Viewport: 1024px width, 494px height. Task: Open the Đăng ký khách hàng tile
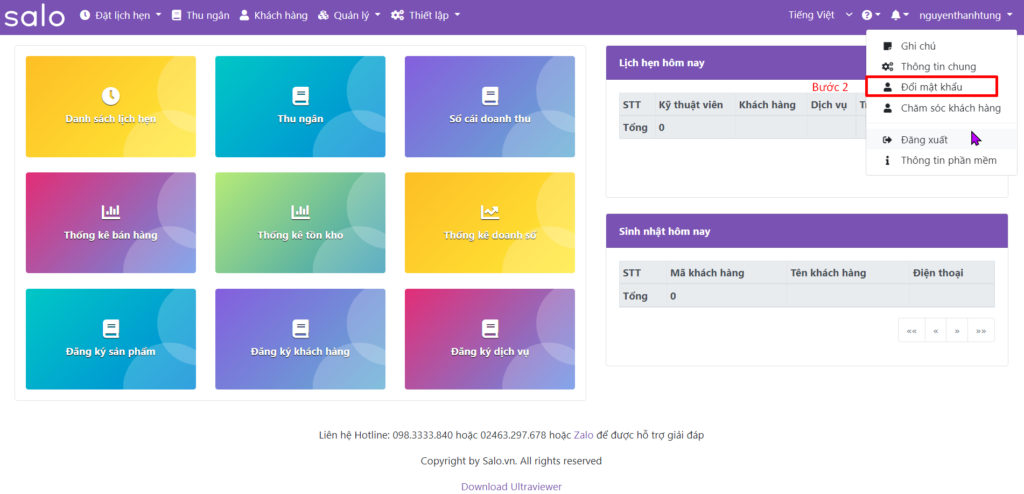300,339
